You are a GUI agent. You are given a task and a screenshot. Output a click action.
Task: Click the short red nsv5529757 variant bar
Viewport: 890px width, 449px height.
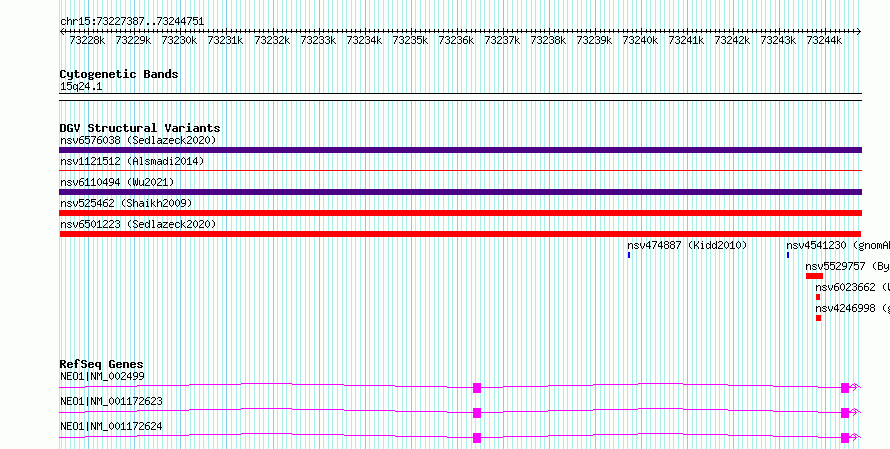(814, 276)
